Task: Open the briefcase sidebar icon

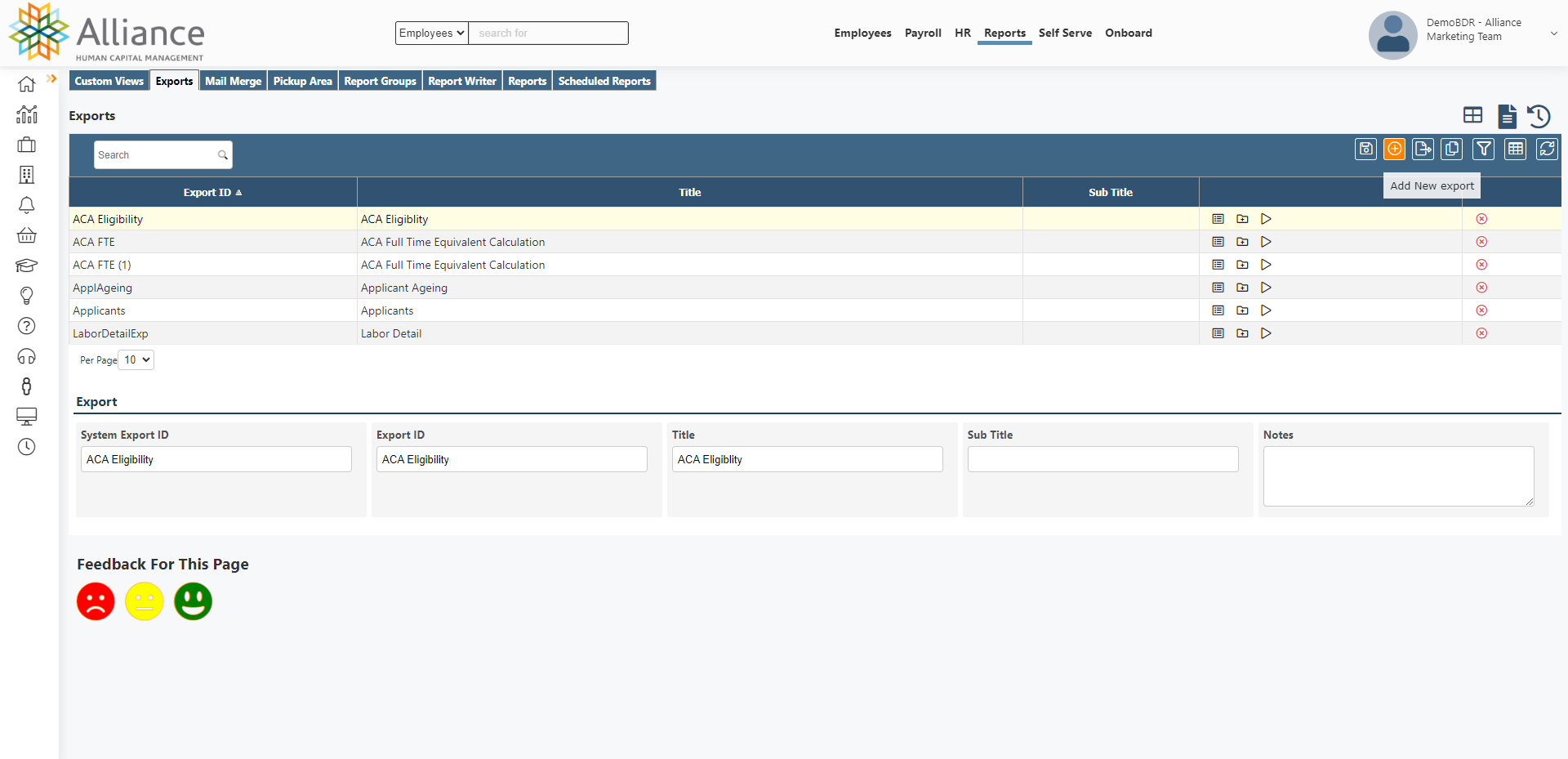Action: click(x=27, y=145)
